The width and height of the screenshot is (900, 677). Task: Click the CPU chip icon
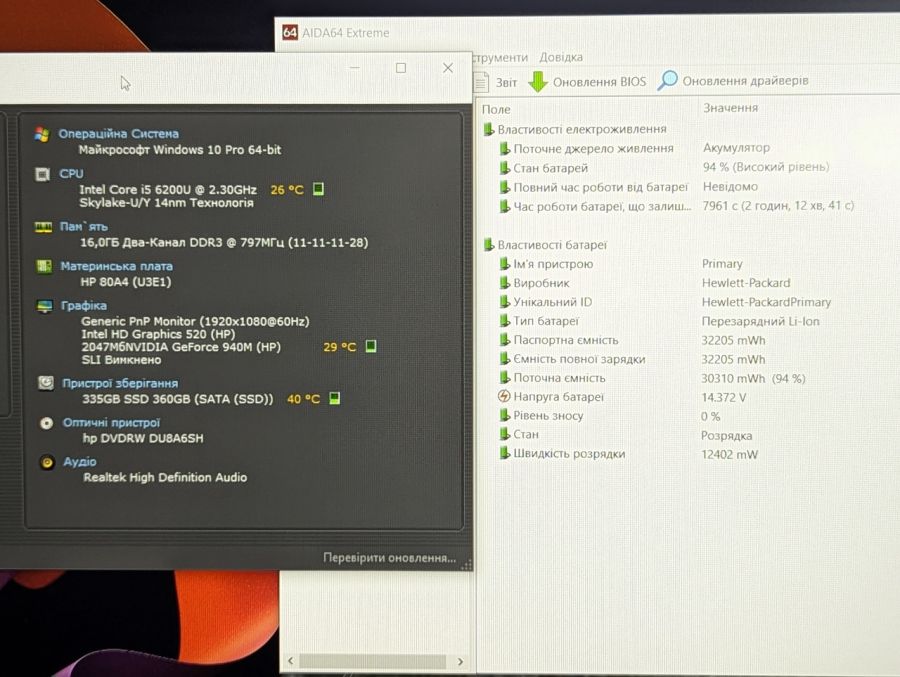pos(42,174)
